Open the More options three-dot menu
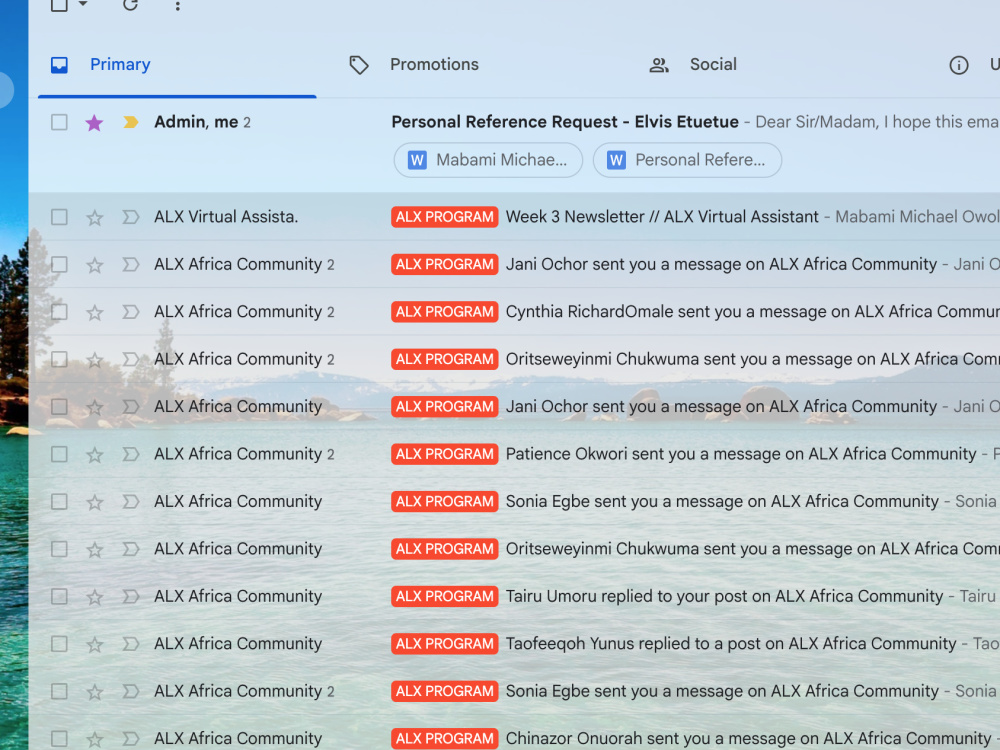This screenshot has height=750, width=1000. coord(177,6)
